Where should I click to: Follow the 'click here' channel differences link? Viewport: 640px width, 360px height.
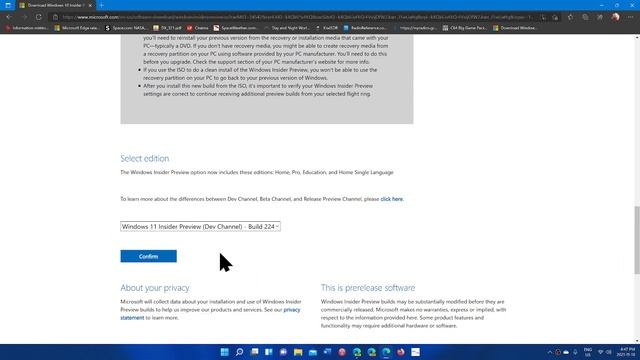click(391, 199)
